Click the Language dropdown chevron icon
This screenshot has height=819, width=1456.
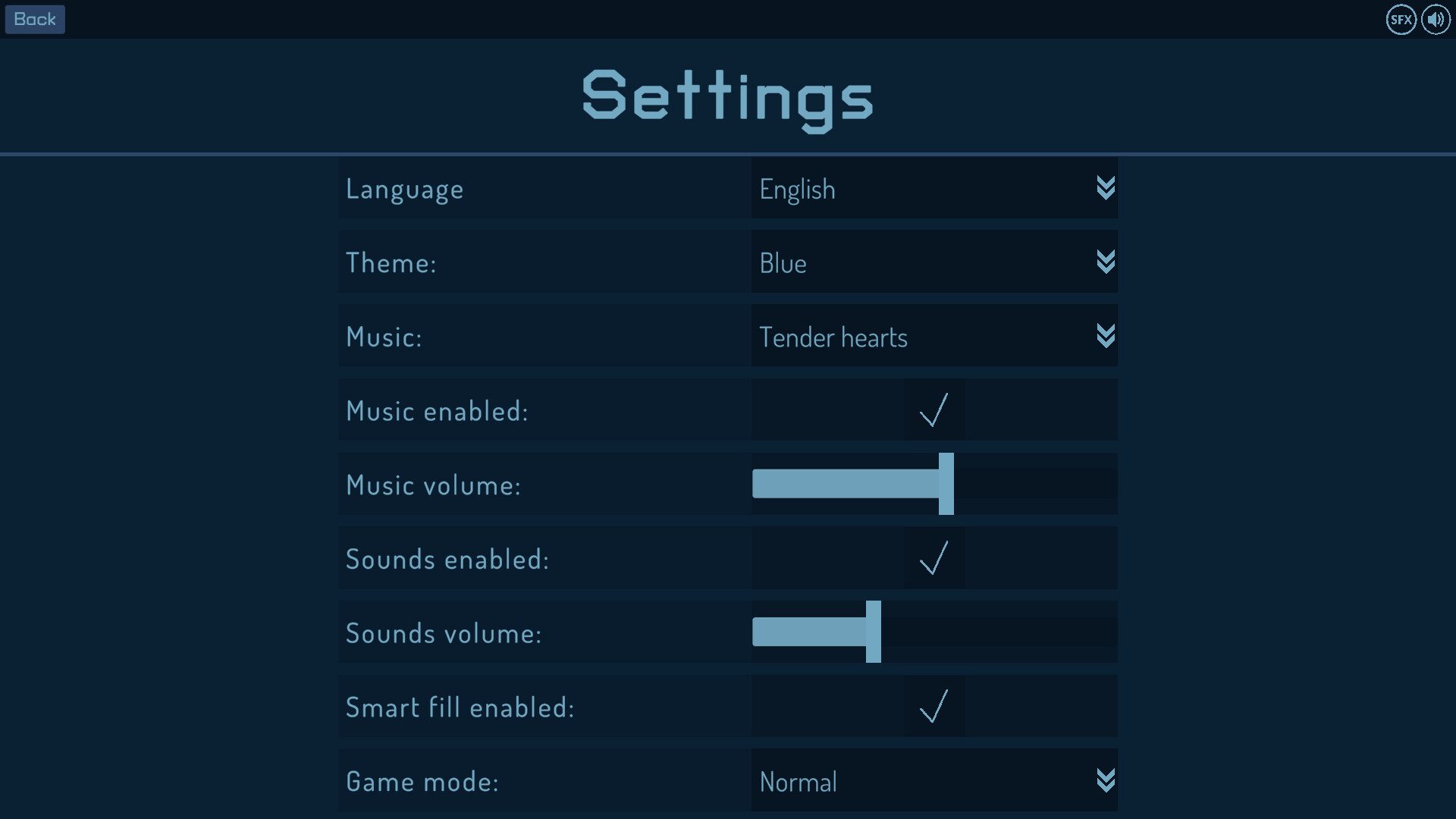point(1106,189)
